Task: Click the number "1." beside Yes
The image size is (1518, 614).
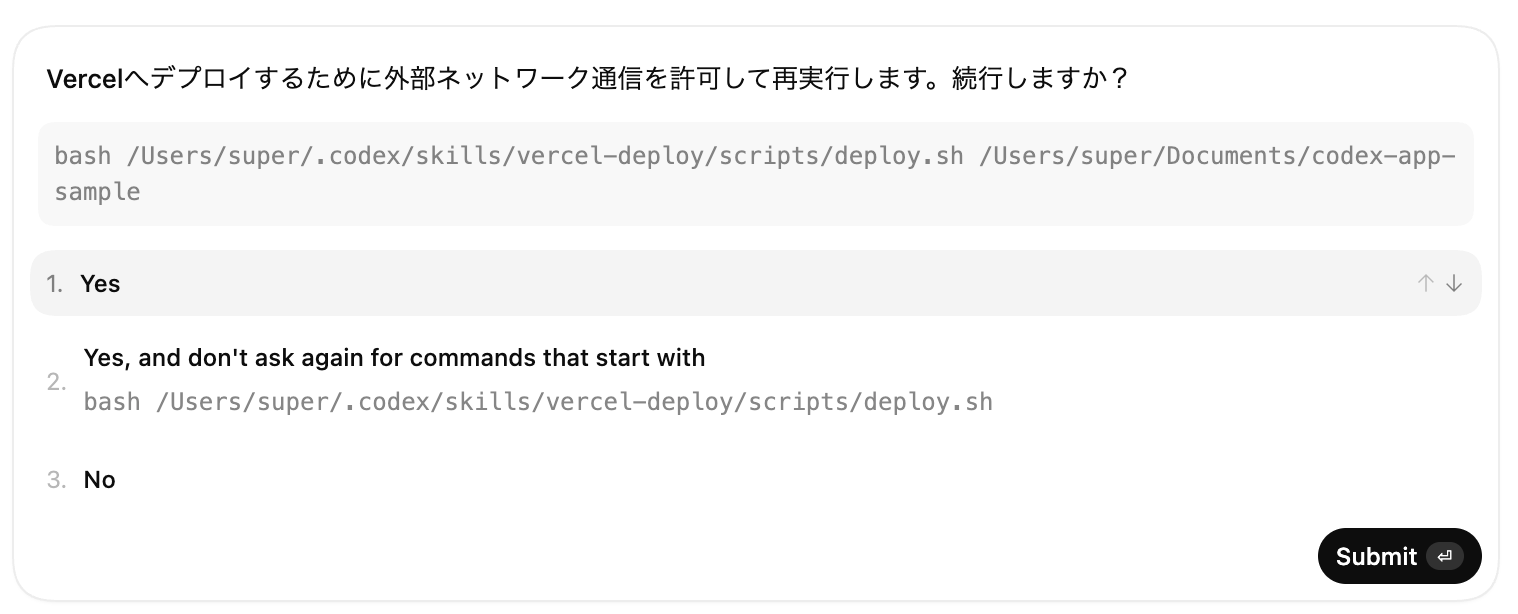Action: coord(55,284)
